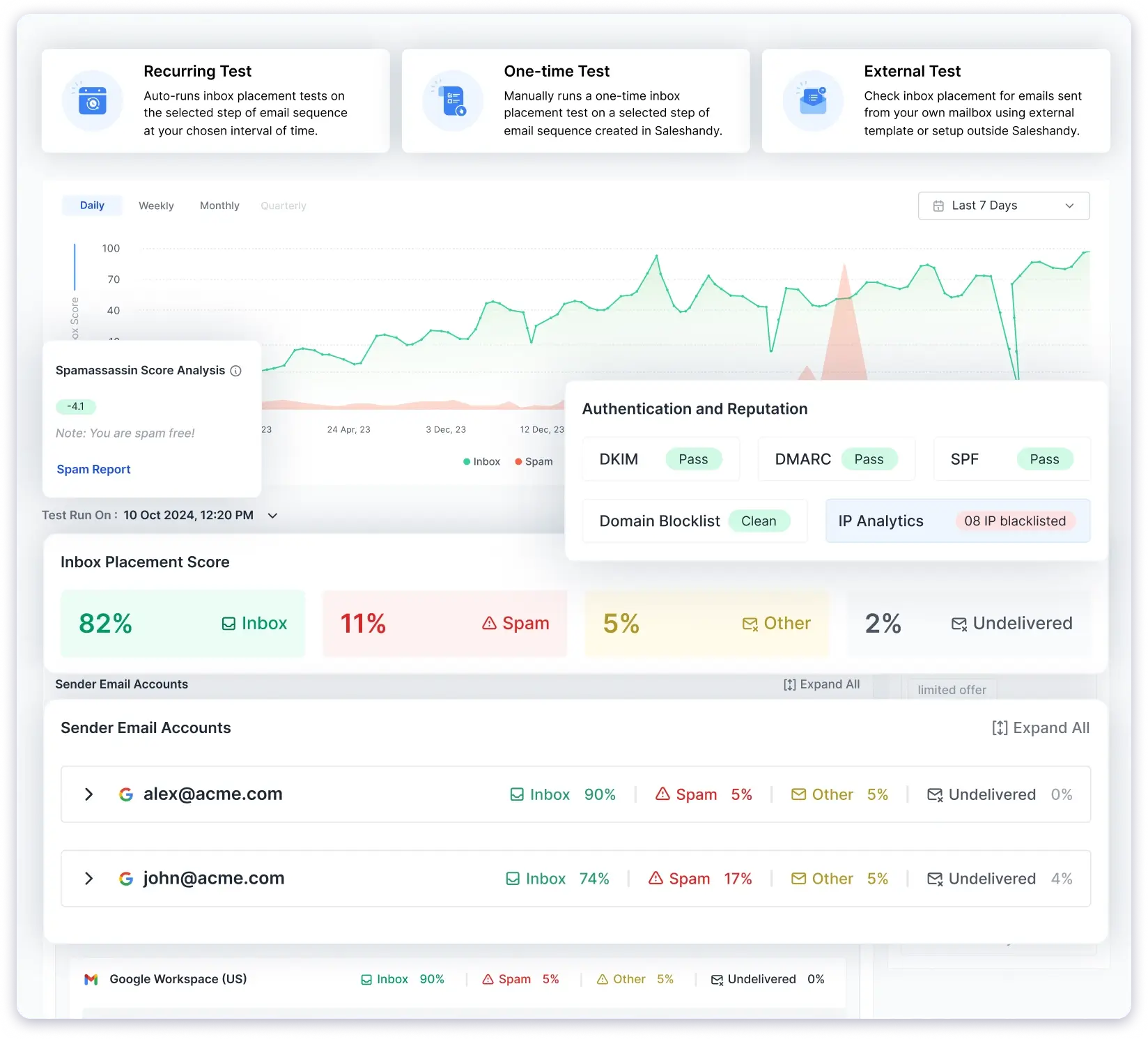Toggle the Spam legend series on chart

coord(534,461)
